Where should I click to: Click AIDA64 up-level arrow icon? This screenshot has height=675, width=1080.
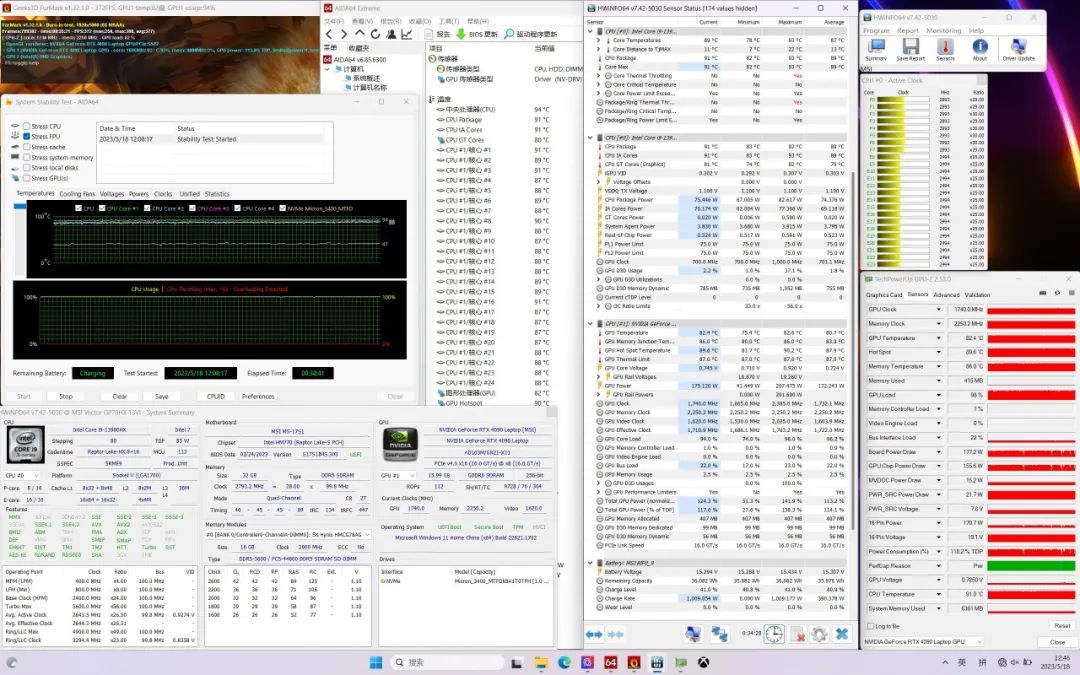360,34
